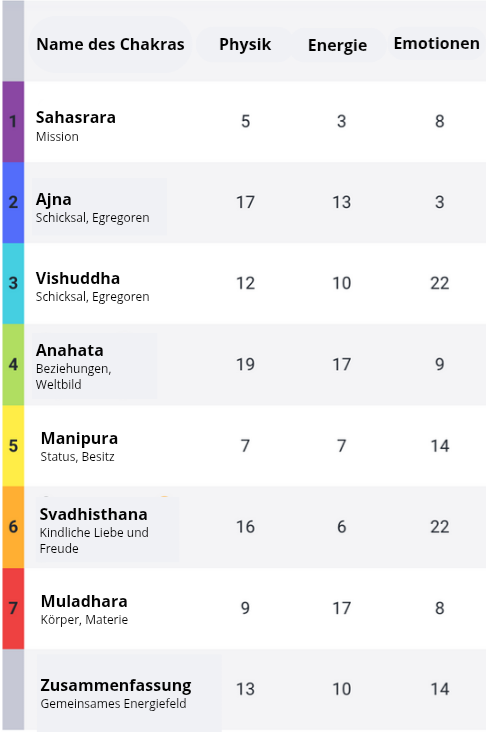Select Manipura Emotionen value 14

pyautogui.click(x=439, y=446)
